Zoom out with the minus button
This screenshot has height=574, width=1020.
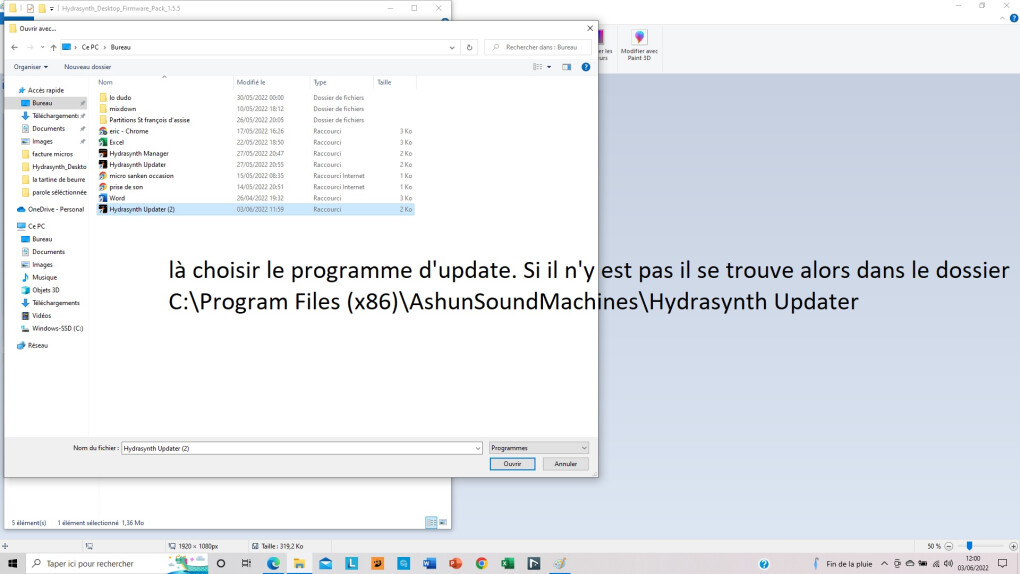coord(948,546)
